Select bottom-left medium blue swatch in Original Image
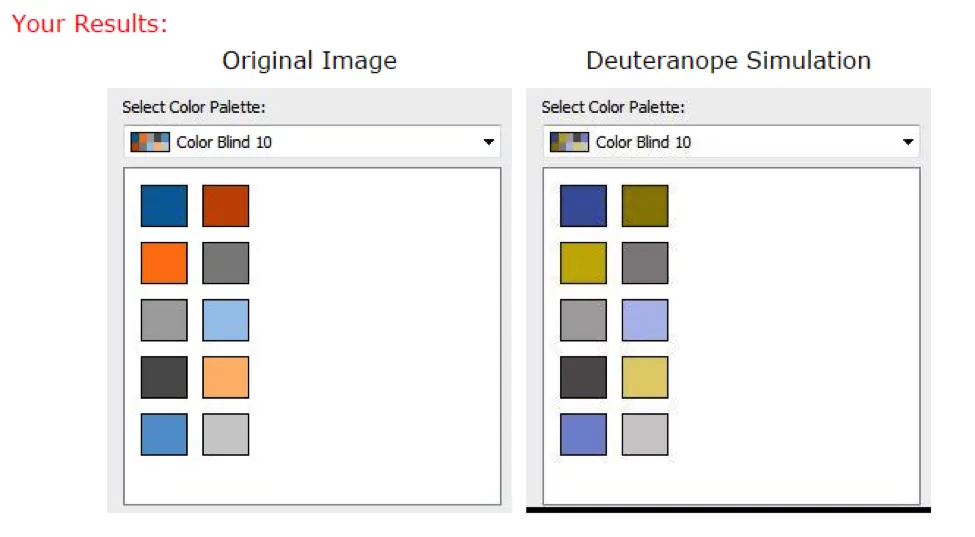Viewport: 975px width, 537px height. pos(164,434)
